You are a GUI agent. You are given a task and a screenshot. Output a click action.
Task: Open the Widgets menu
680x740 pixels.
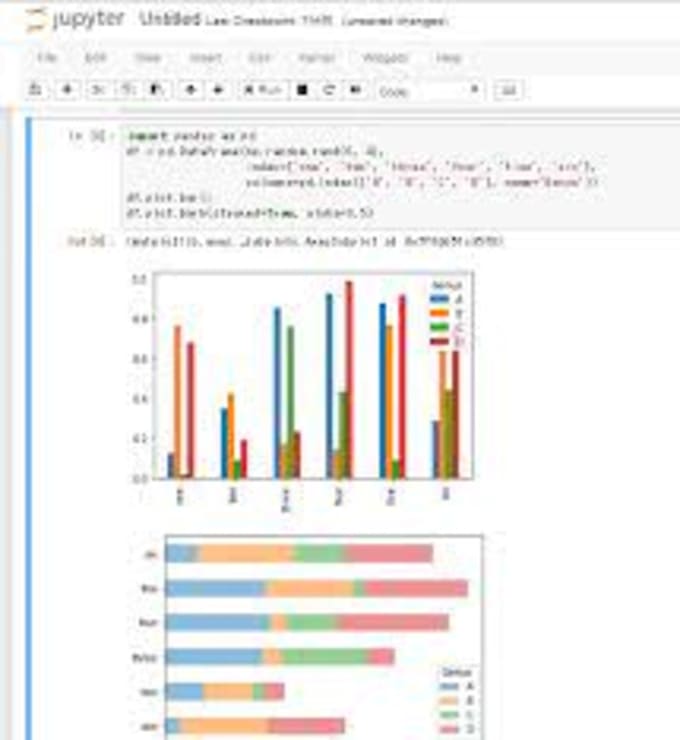point(385,58)
